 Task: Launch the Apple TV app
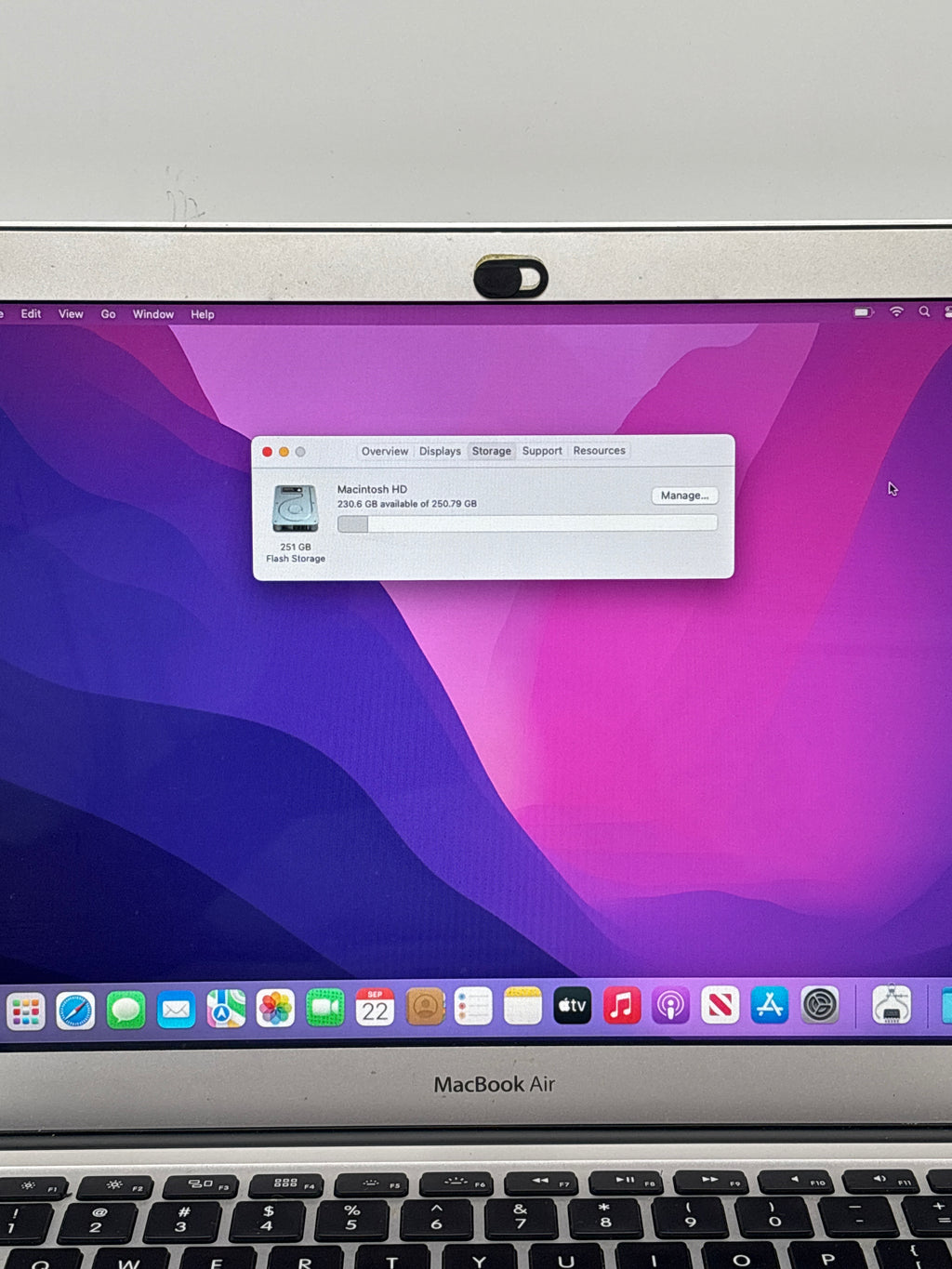pyautogui.click(x=573, y=1005)
